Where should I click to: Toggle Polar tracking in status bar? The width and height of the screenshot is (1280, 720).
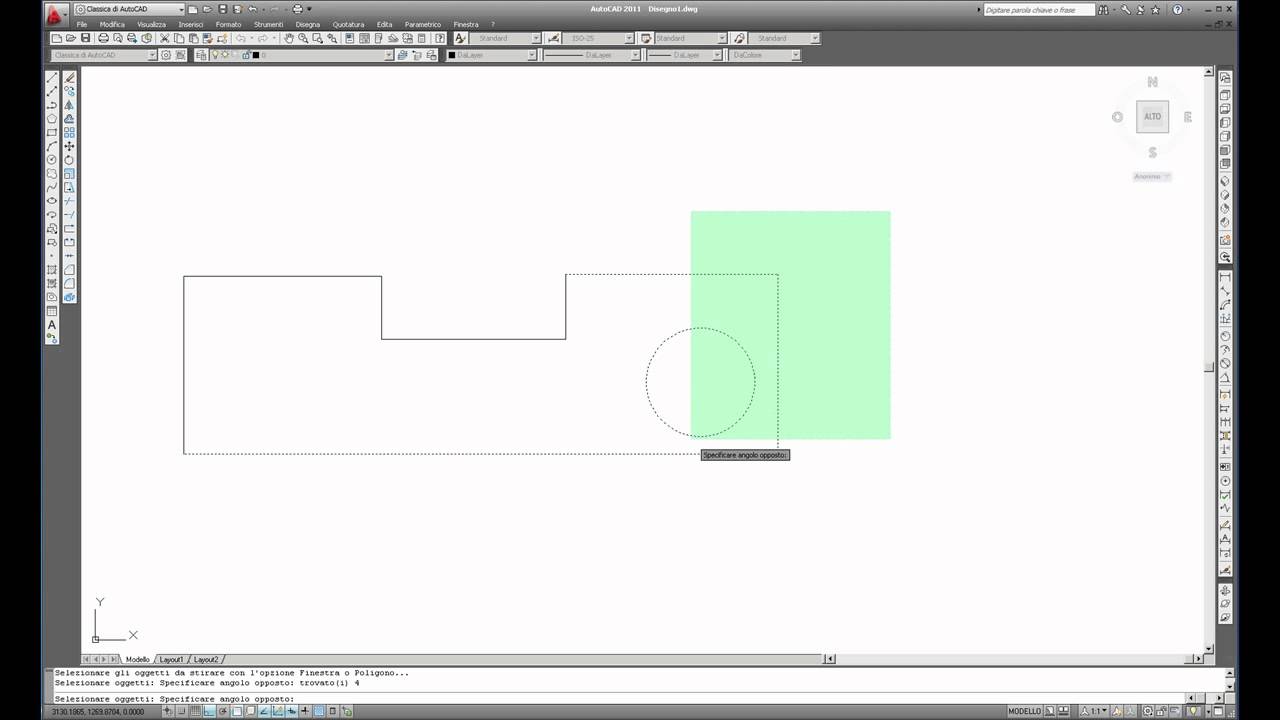223,712
